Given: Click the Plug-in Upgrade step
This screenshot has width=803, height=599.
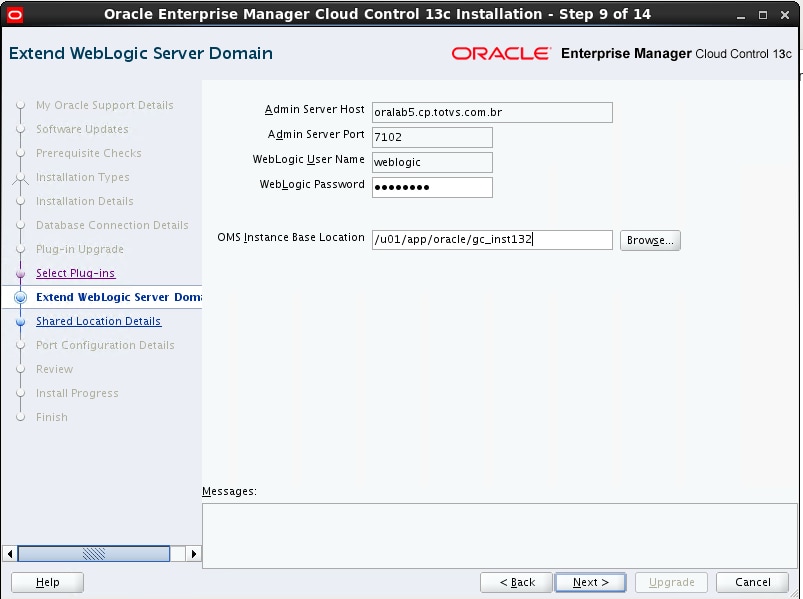Looking at the screenshot, I should point(80,249).
